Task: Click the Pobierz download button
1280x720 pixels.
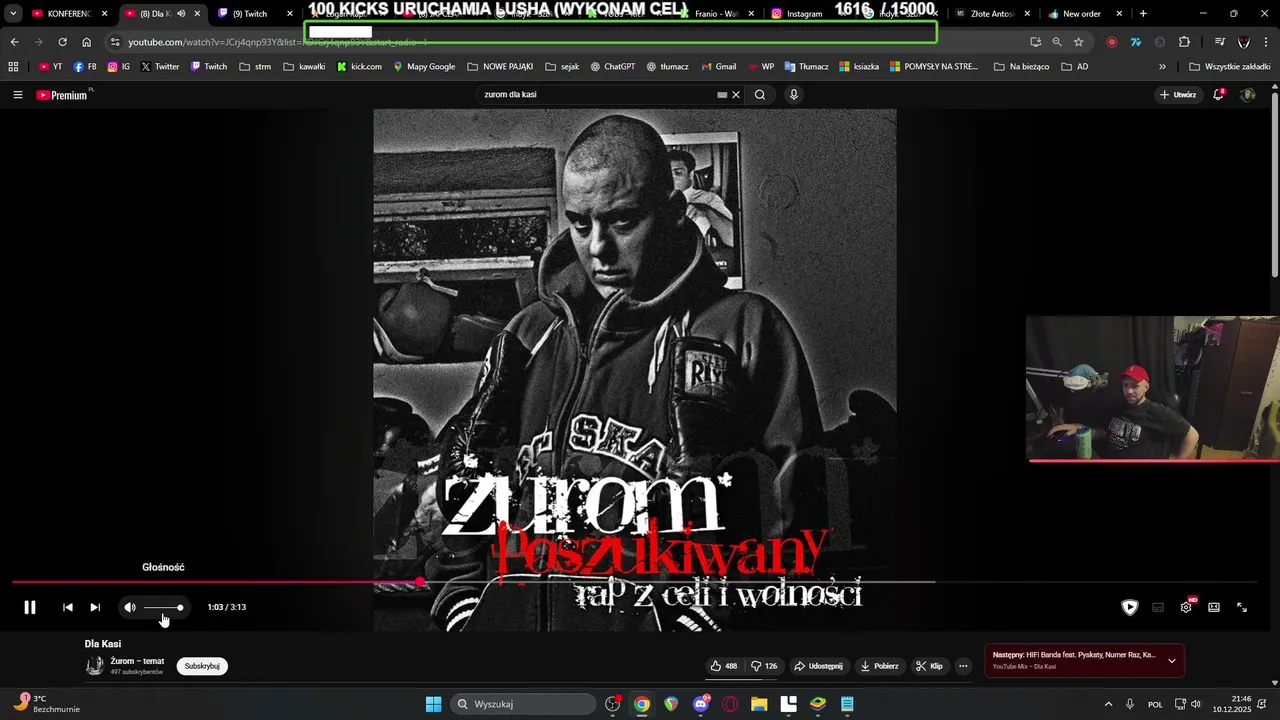Action: click(880, 666)
